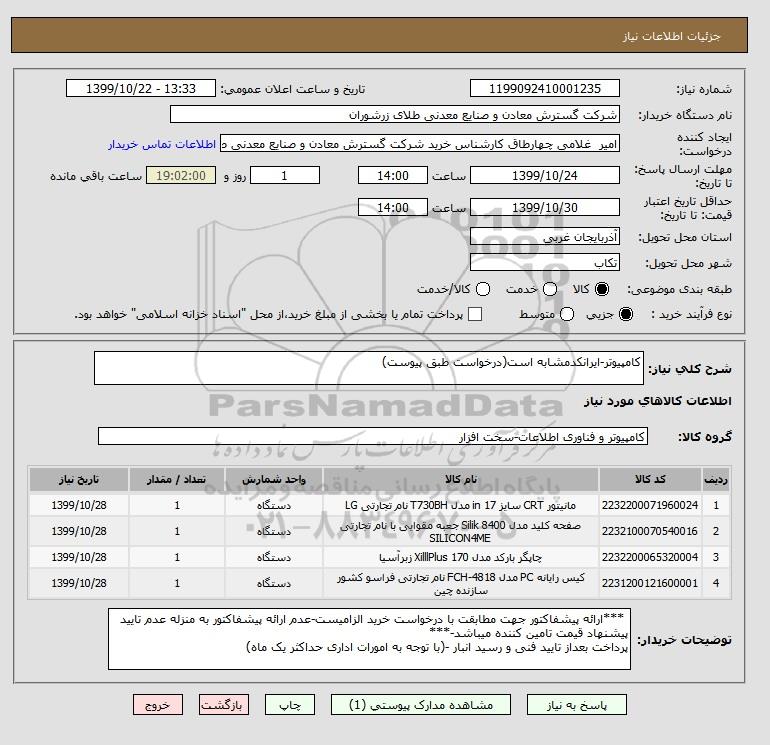Viewport: 770px width, 745px height.
Task: Click the goods group field کامپیوتر و فناوری اطلاعات
Action: pos(373,436)
